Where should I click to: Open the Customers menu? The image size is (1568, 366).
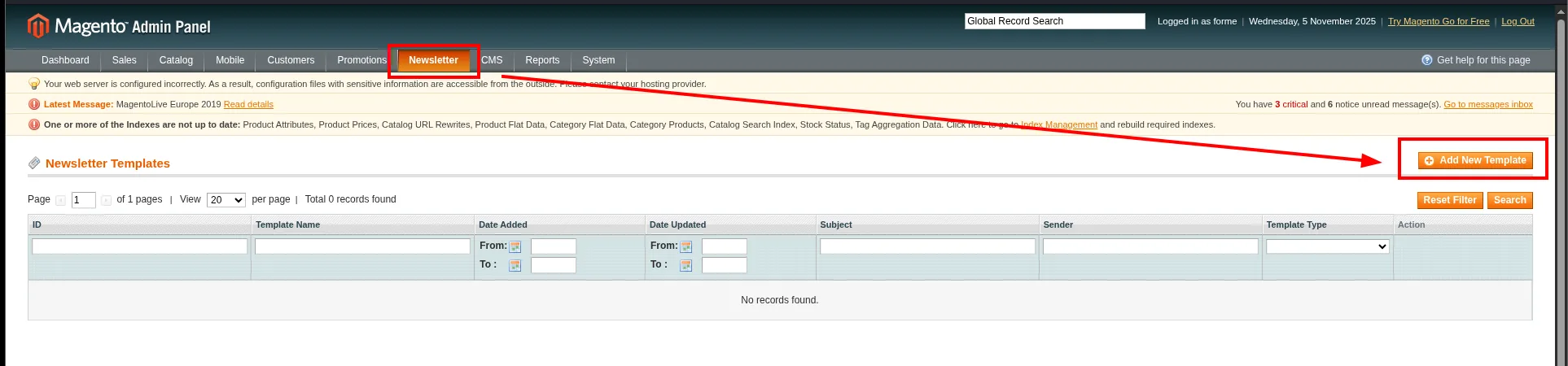click(x=291, y=60)
